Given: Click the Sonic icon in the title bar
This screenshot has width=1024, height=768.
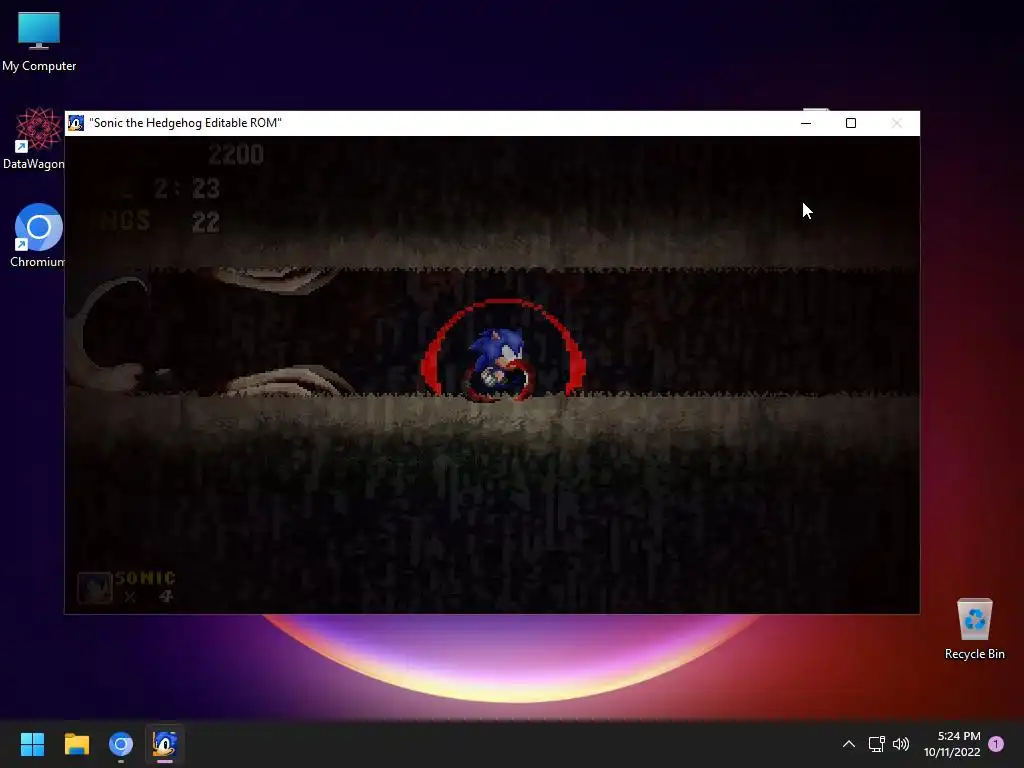Looking at the screenshot, I should (x=76, y=123).
